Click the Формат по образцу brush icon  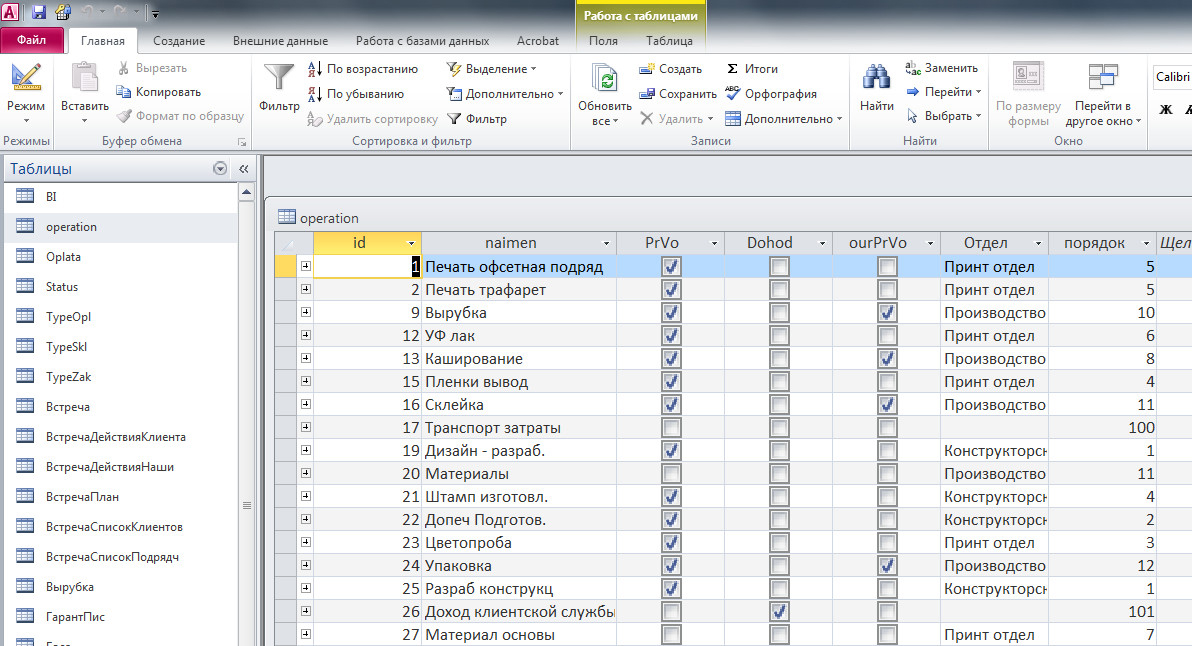pos(124,116)
